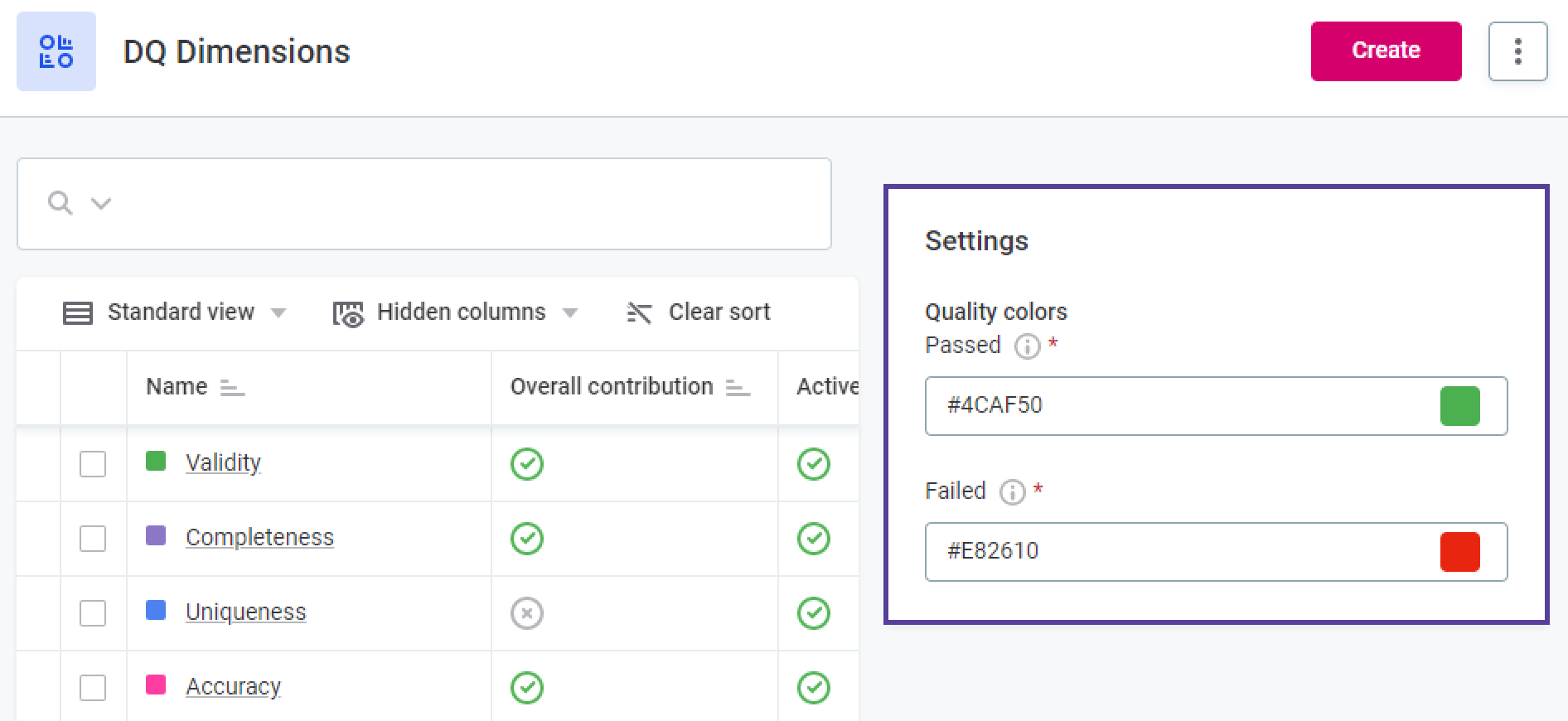The height and width of the screenshot is (721, 1568).
Task: Click Clear sort in the table toolbar
Action: click(699, 312)
